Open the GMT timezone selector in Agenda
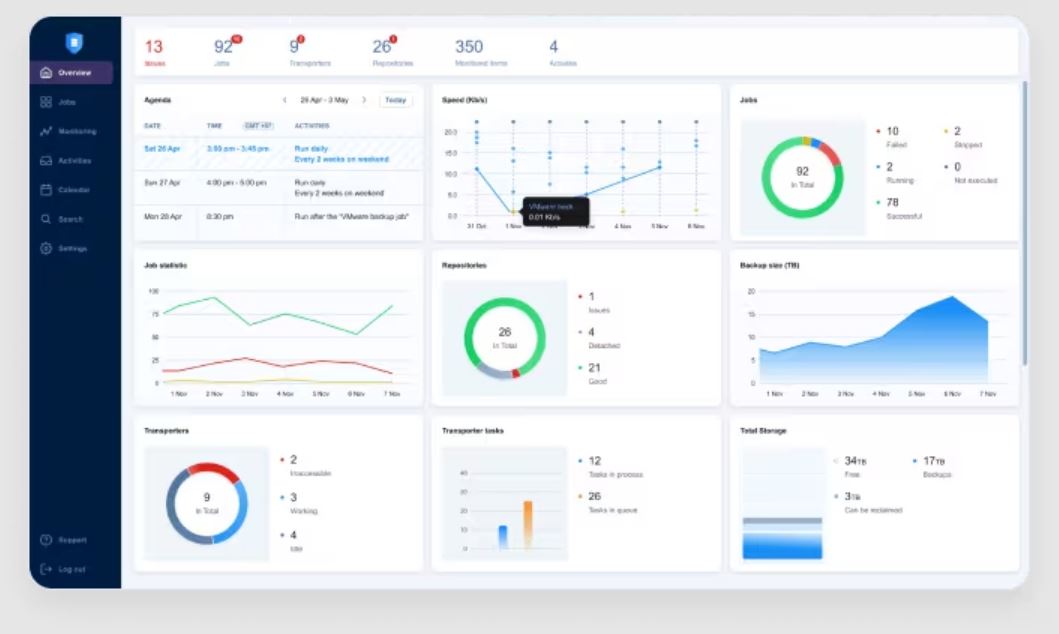 pos(258,126)
